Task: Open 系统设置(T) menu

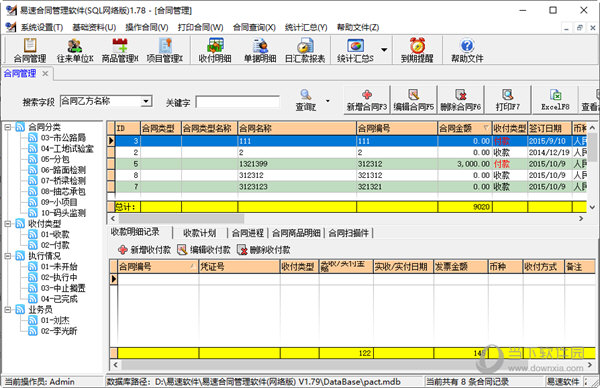Action: point(42,27)
